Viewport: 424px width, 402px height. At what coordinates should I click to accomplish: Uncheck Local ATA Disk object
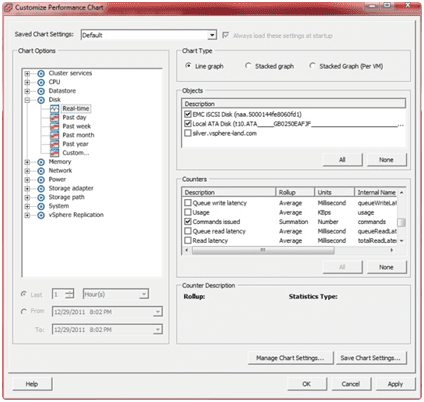[188, 124]
